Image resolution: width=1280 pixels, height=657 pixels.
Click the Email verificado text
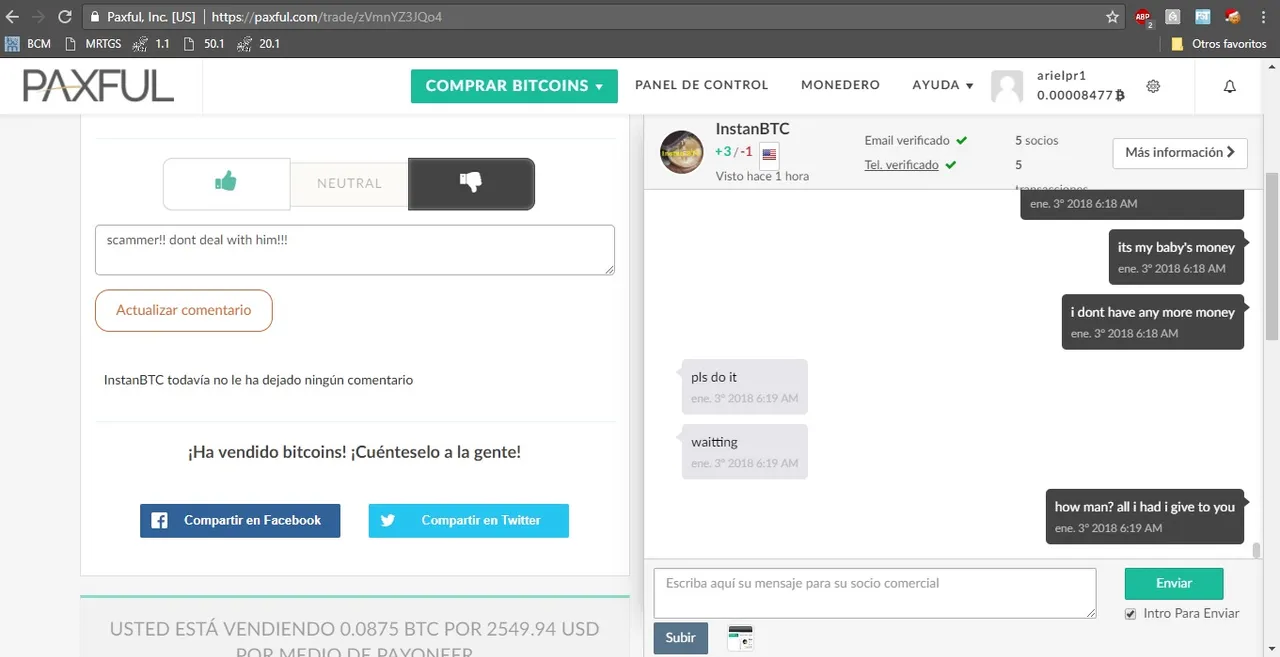click(908, 141)
